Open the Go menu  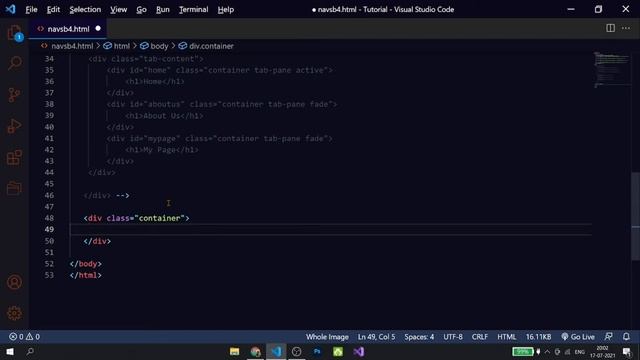141,9
